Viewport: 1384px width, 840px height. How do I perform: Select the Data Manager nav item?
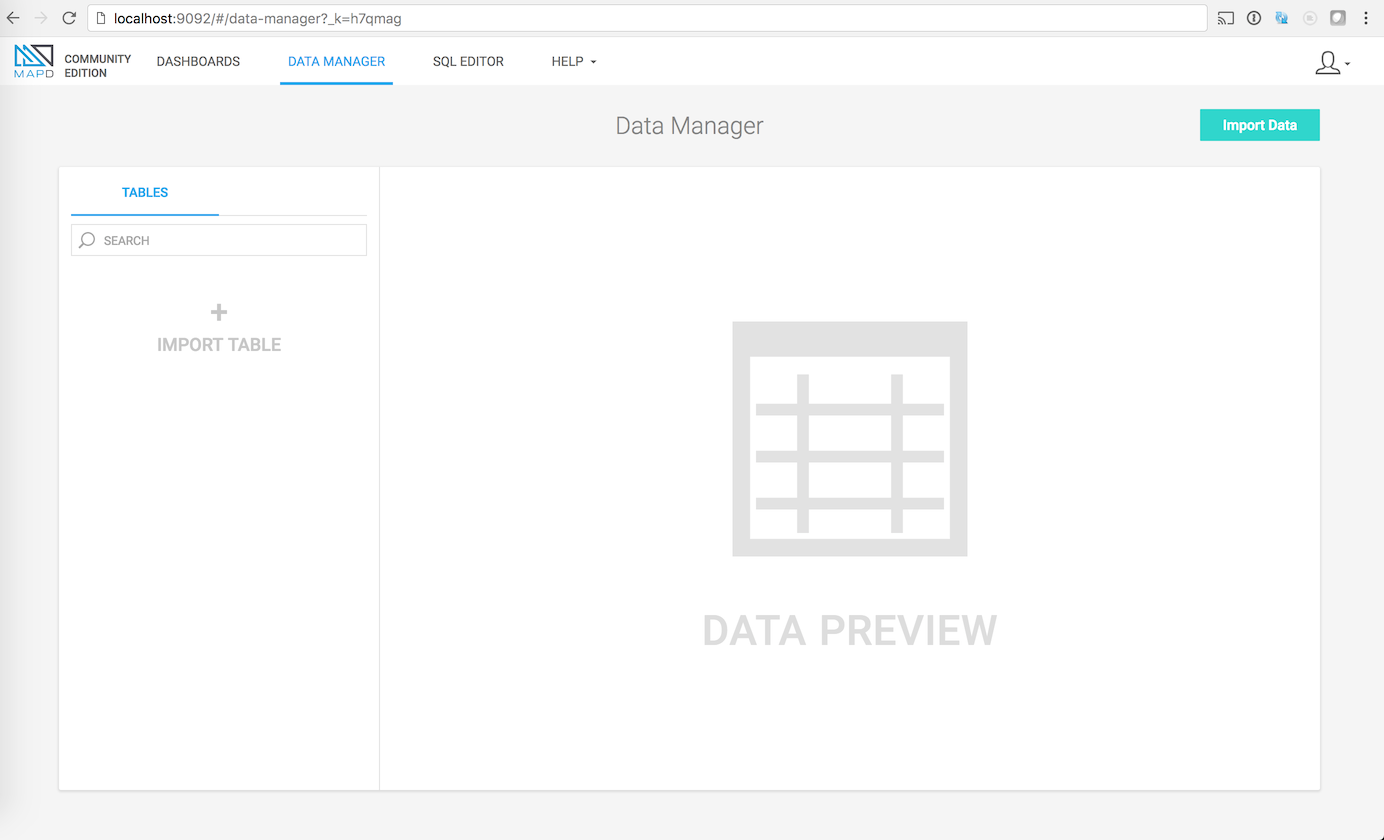click(336, 62)
